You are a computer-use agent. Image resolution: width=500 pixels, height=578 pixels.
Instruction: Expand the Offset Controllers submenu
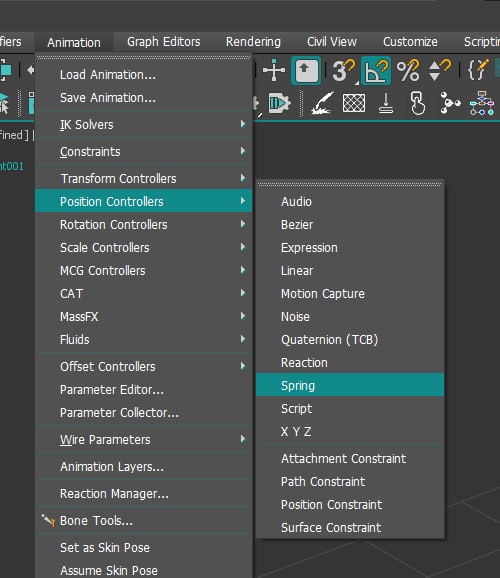point(144,366)
